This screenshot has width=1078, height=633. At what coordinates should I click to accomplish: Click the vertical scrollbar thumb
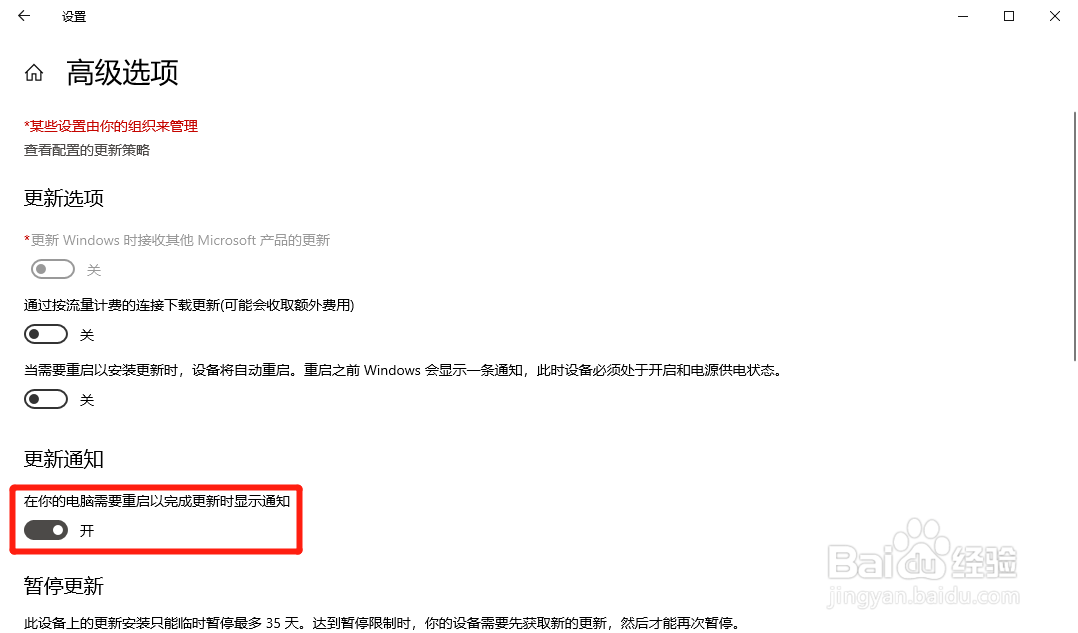click(1075, 236)
